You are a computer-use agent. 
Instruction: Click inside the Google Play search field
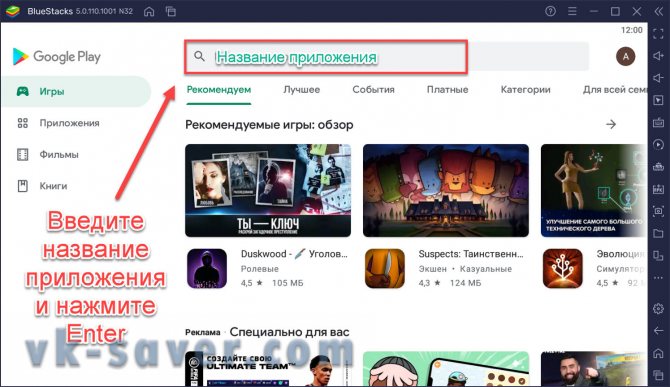(x=387, y=56)
